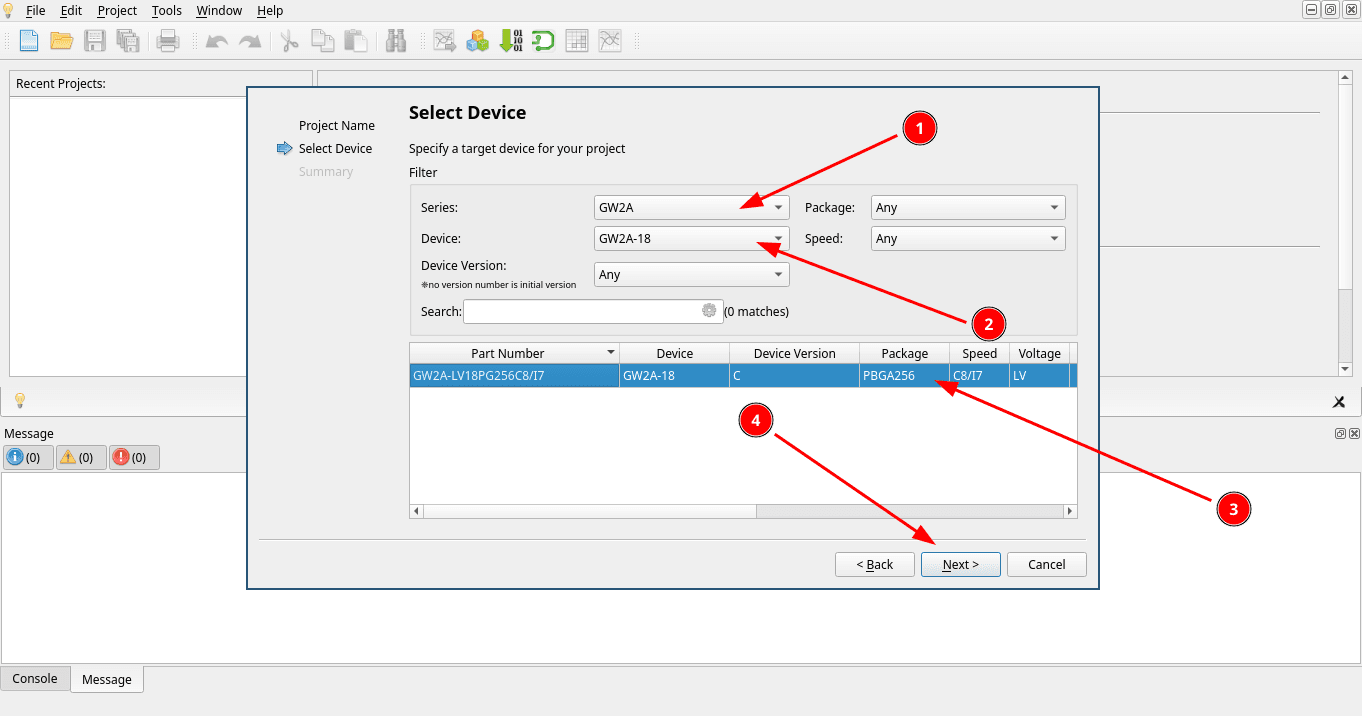Create a new file via toolbar icon
This screenshot has width=1362, height=716.
point(28,41)
